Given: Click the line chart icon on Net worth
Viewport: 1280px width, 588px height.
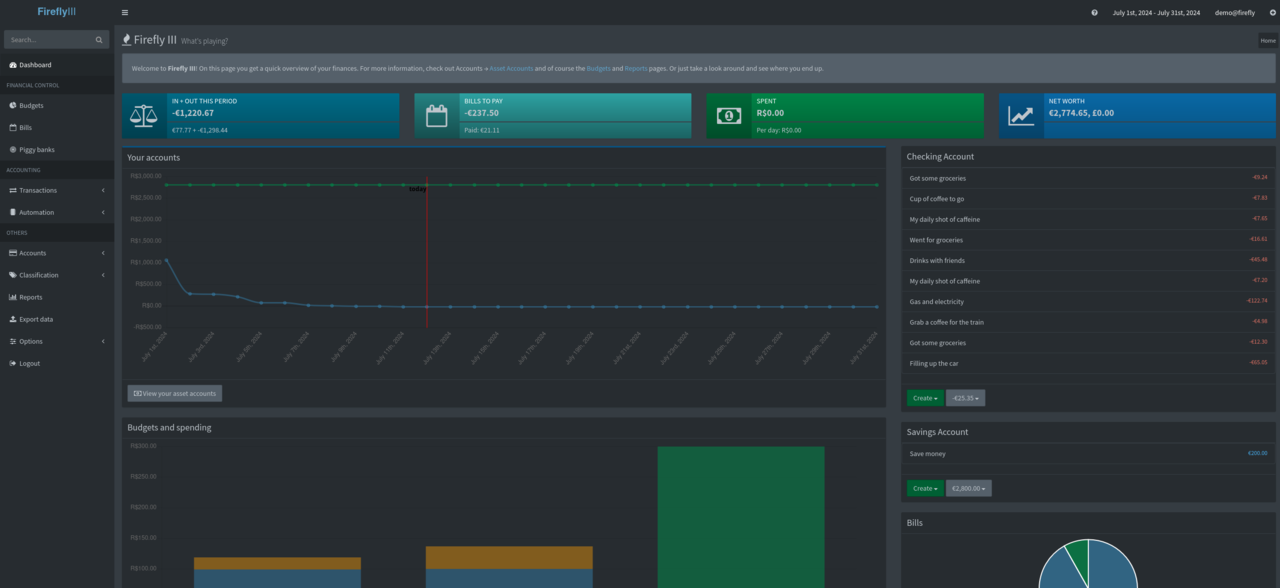Looking at the screenshot, I should pos(1021,116).
